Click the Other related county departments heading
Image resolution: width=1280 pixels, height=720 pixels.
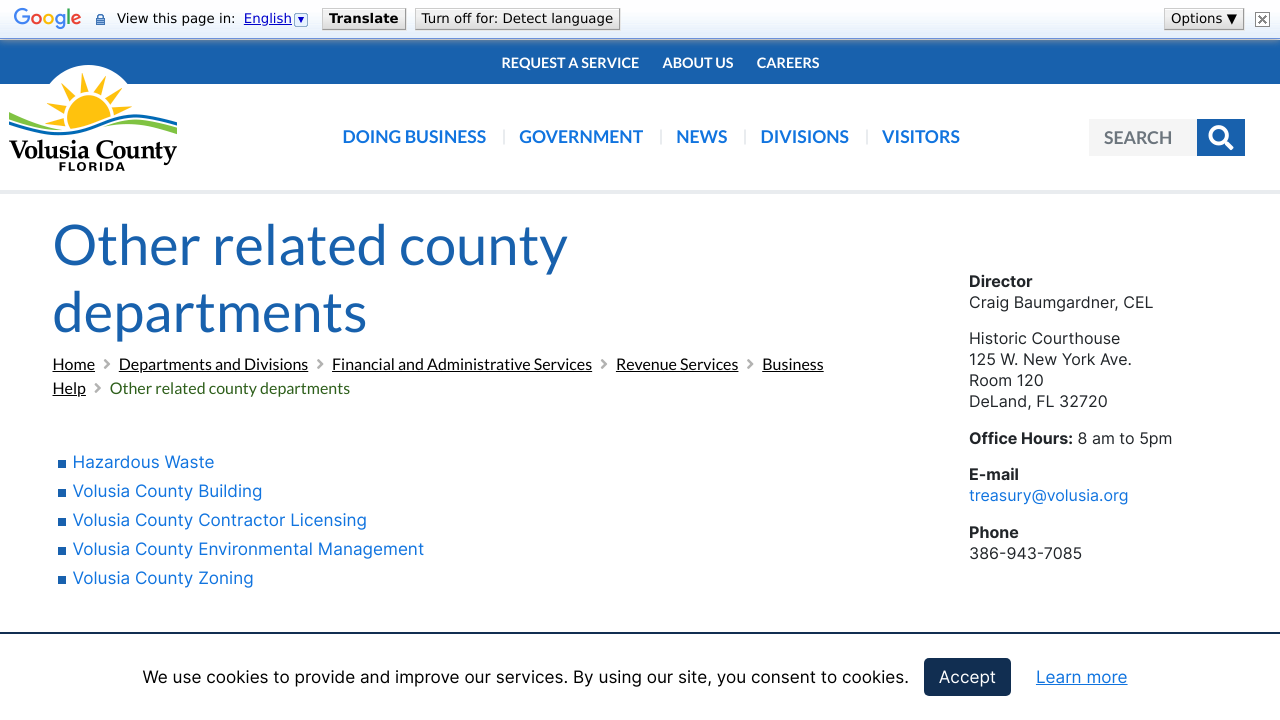click(x=310, y=278)
